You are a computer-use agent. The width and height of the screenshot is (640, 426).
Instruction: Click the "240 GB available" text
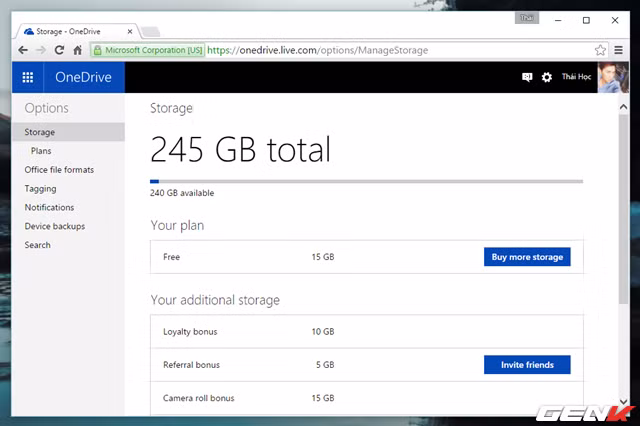(x=182, y=193)
